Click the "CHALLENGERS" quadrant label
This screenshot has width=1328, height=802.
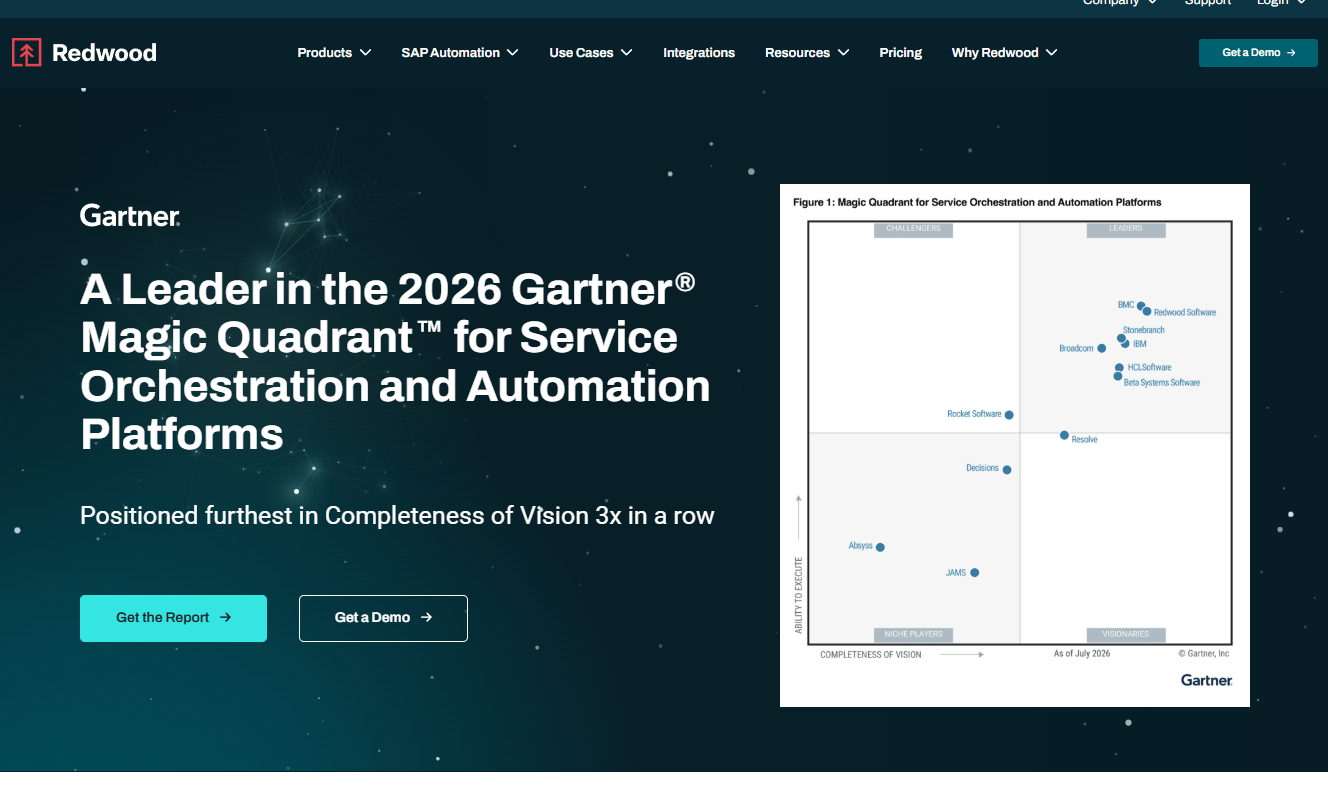point(913,229)
